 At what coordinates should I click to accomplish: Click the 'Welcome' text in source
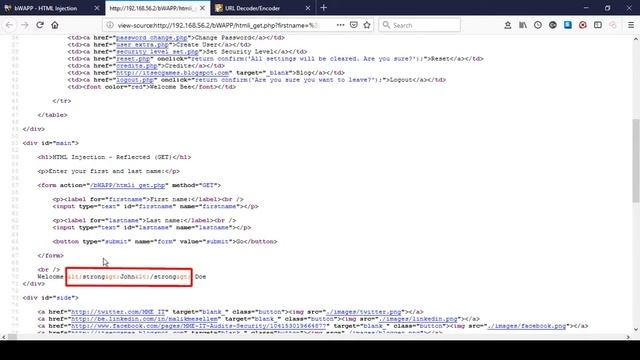[50, 277]
